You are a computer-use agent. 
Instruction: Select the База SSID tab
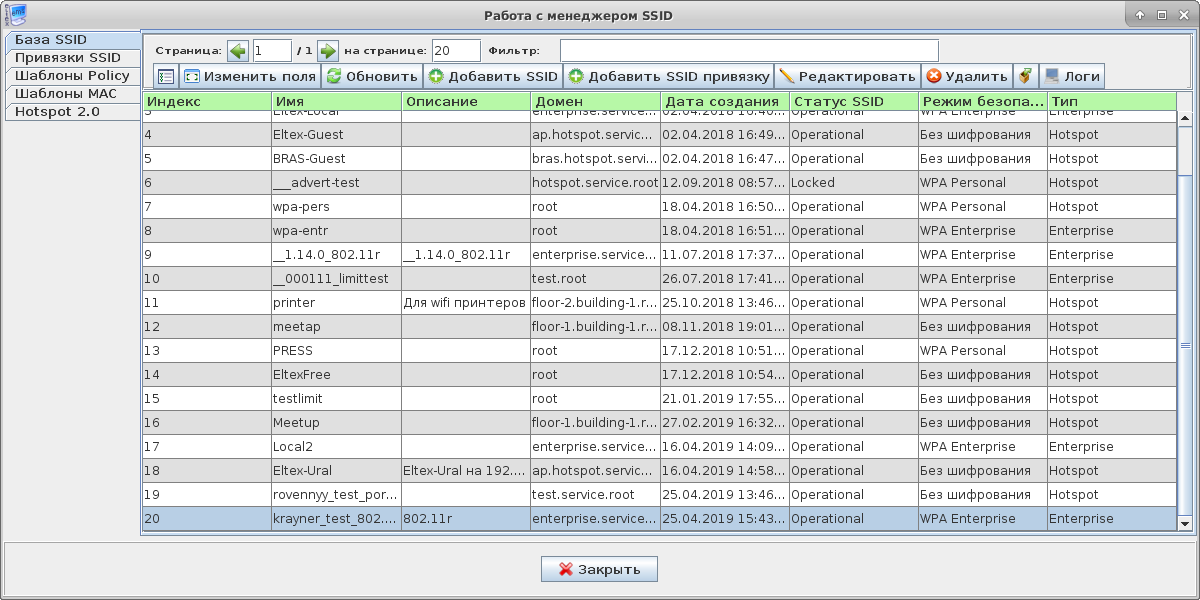click(x=73, y=40)
